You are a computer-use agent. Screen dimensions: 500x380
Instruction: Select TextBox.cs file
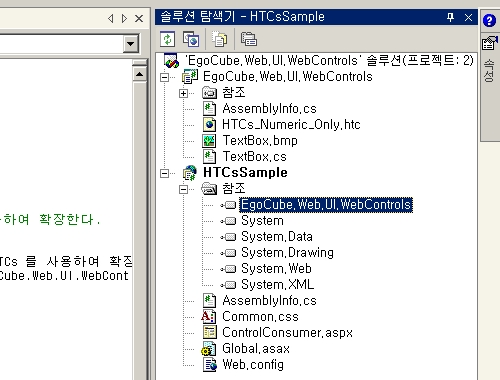[254, 157]
